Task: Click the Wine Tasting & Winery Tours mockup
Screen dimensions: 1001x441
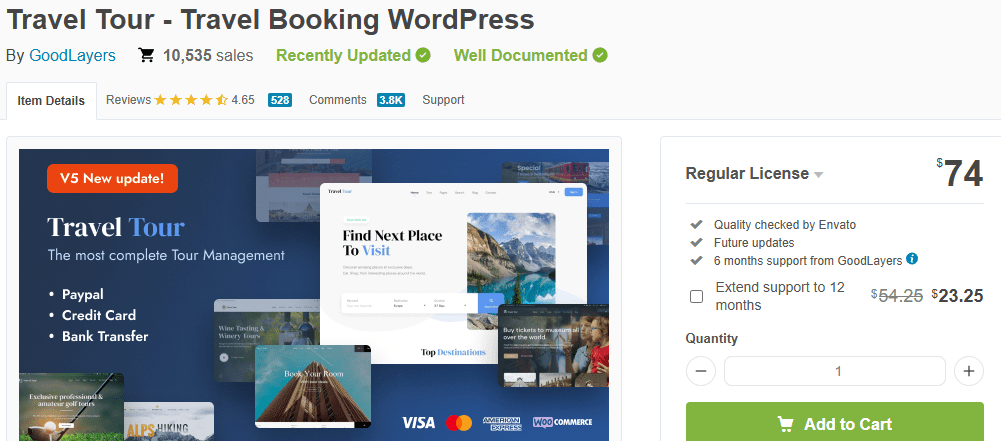Action: coord(267,340)
